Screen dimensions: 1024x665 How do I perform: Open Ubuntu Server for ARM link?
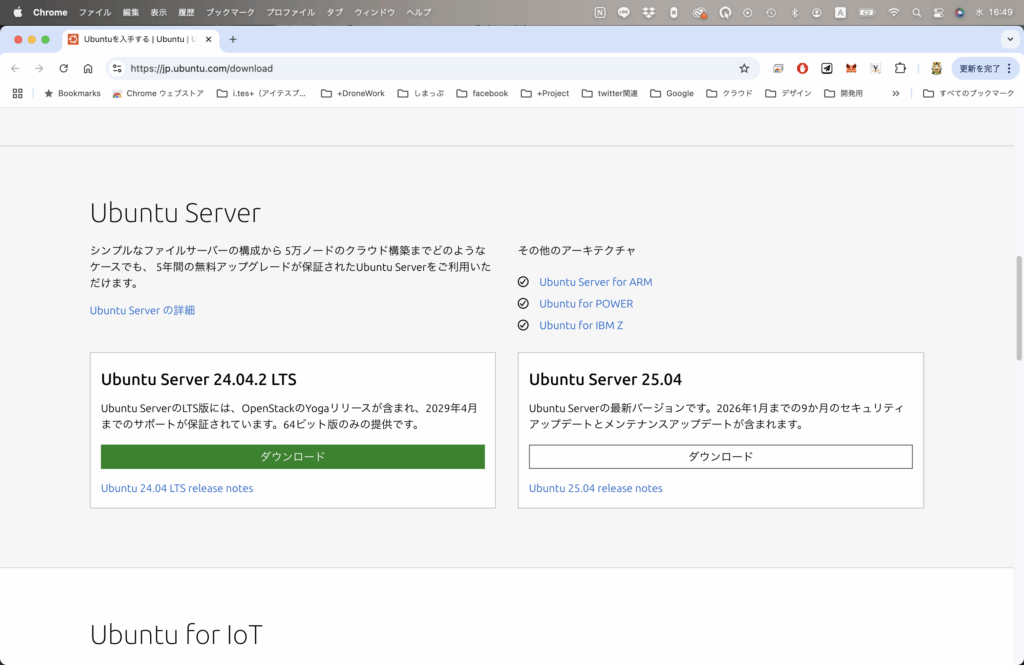[x=596, y=282]
